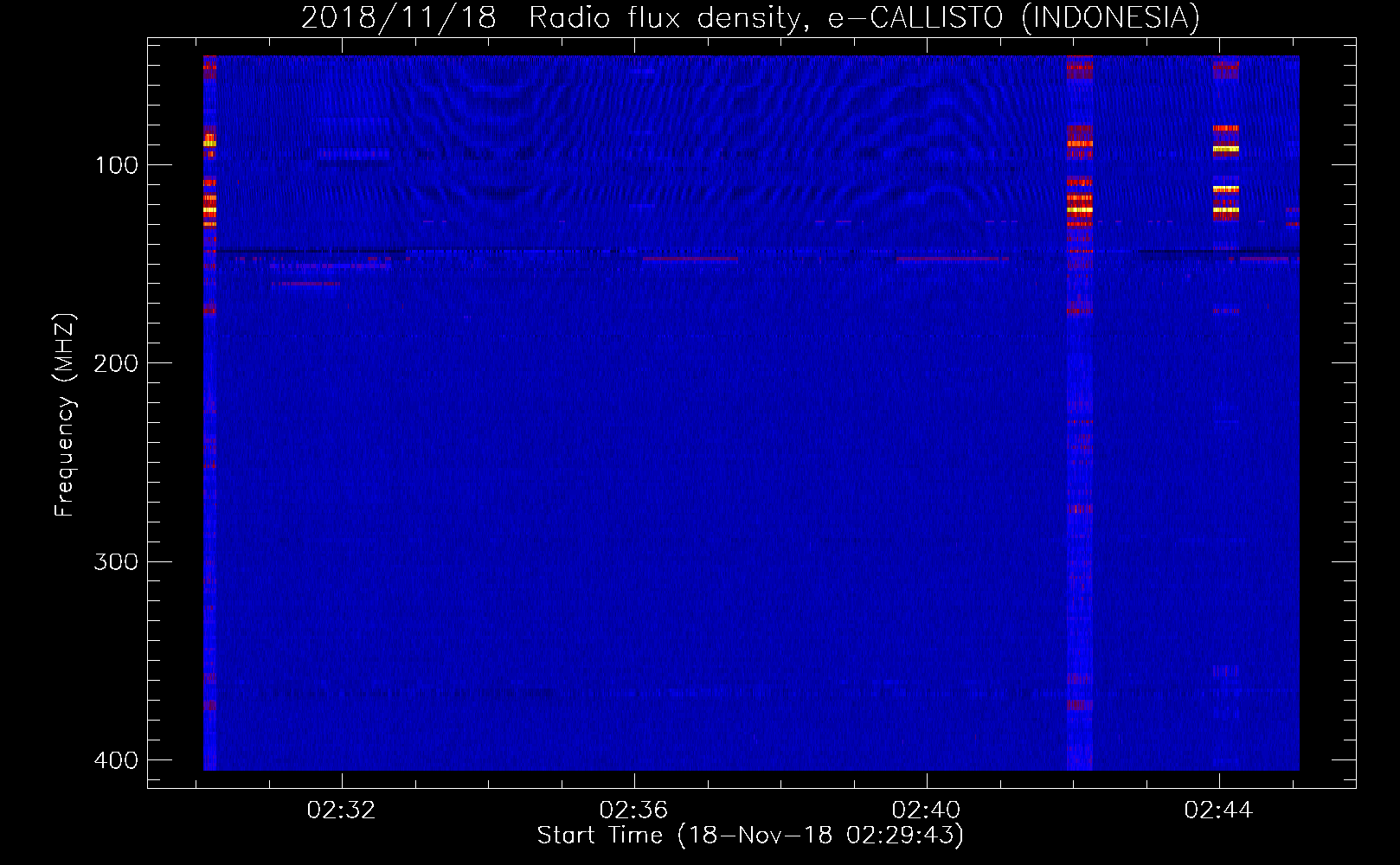1400x865 pixels.
Task: Click the 02:40 time tick label
Action: (x=927, y=811)
